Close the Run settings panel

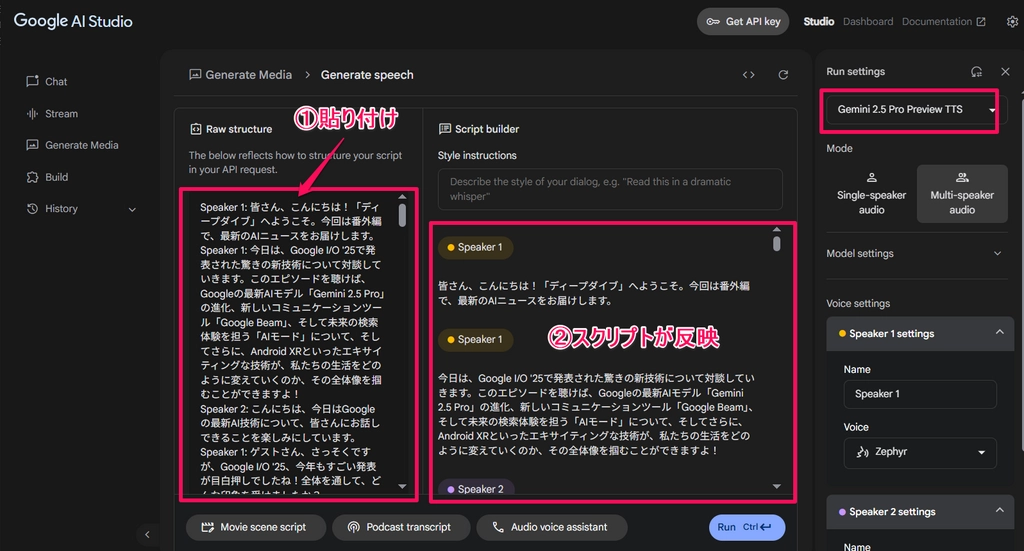click(x=1005, y=72)
